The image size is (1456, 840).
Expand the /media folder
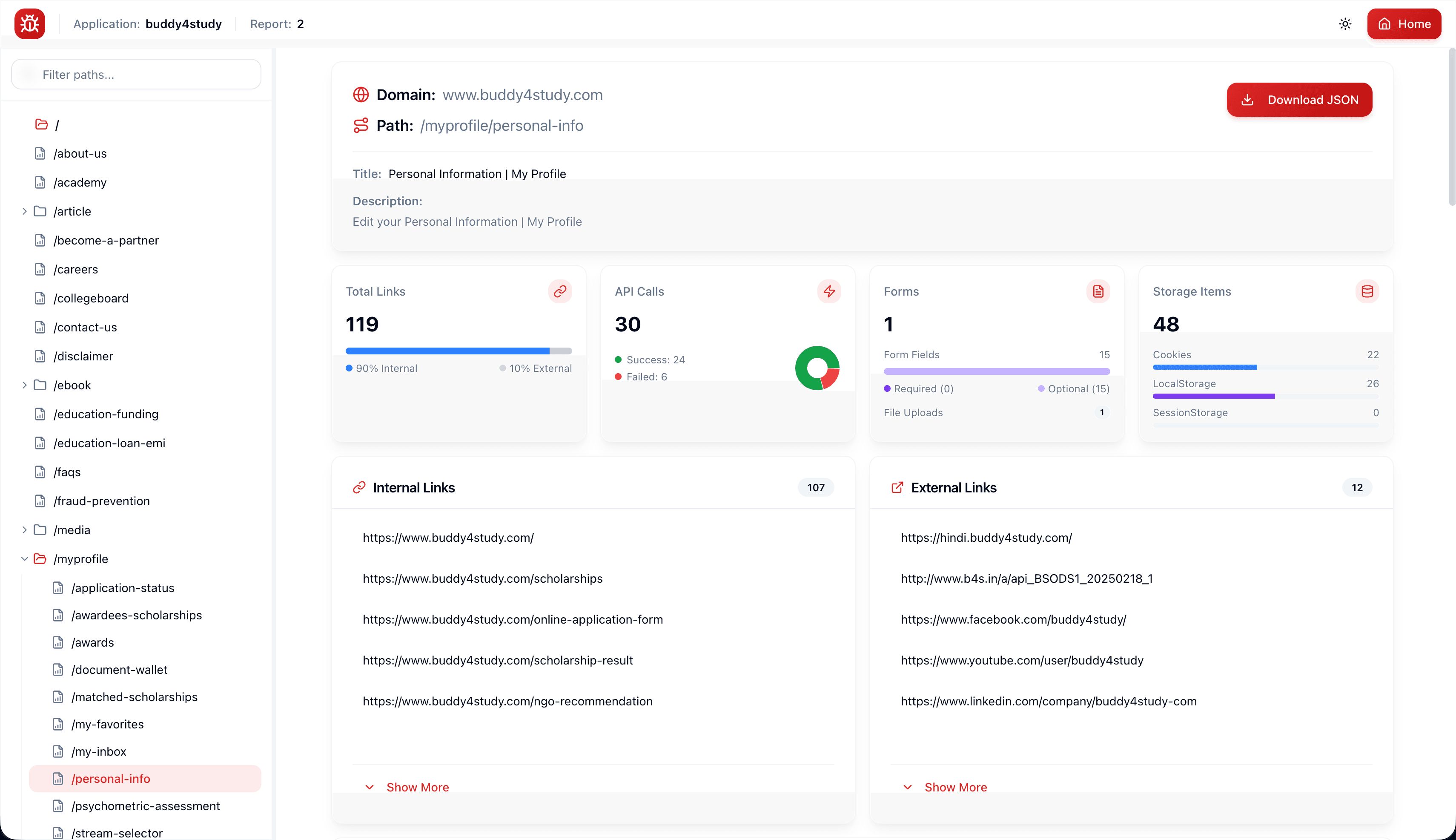coord(24,529)
